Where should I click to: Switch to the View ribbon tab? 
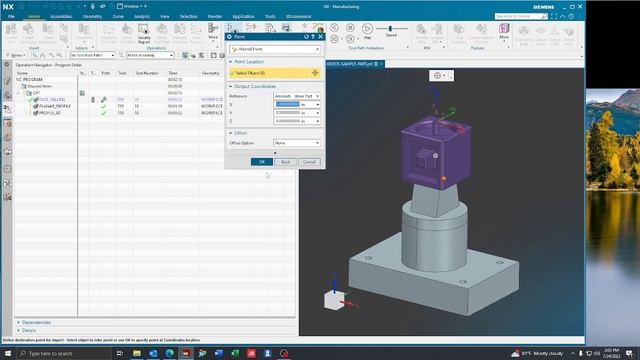click(164, 16)
